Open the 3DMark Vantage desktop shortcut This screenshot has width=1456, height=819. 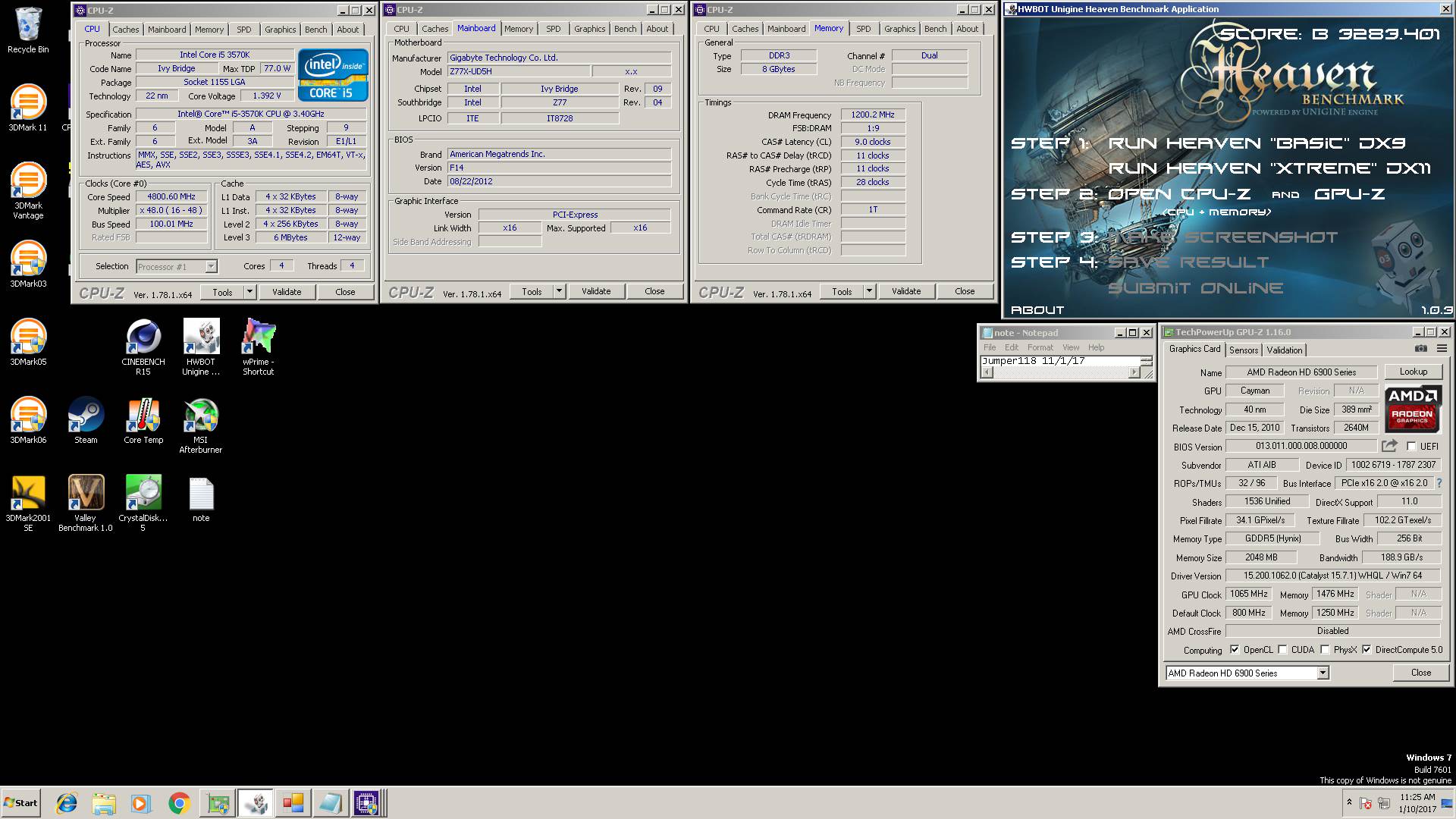[28, 190]
